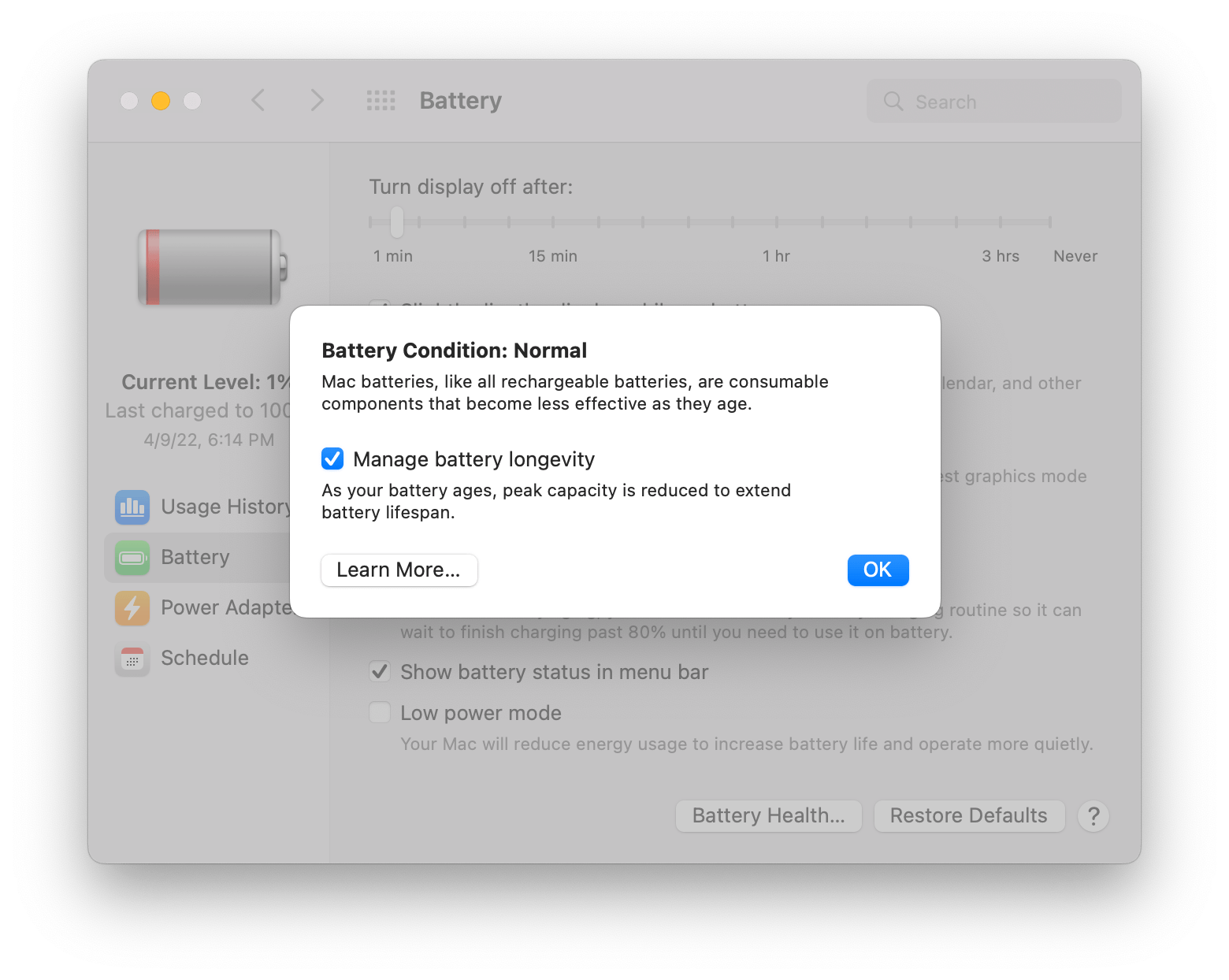Click Restore Defaults
This screenshot has height=980, width=1229.
pos(968,815)
